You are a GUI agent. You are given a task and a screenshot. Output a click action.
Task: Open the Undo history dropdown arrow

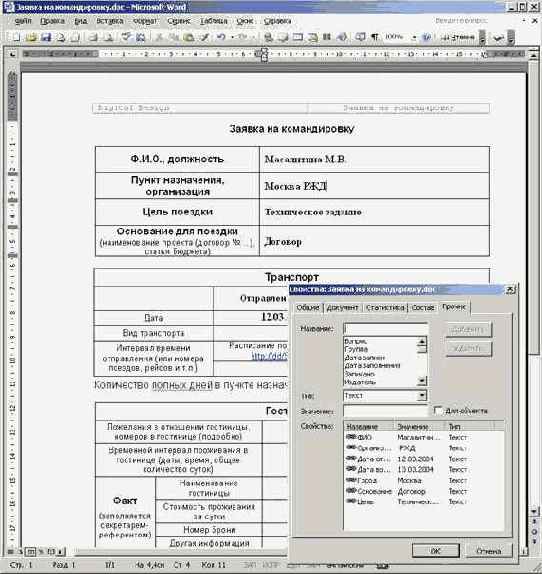point(232,37)
